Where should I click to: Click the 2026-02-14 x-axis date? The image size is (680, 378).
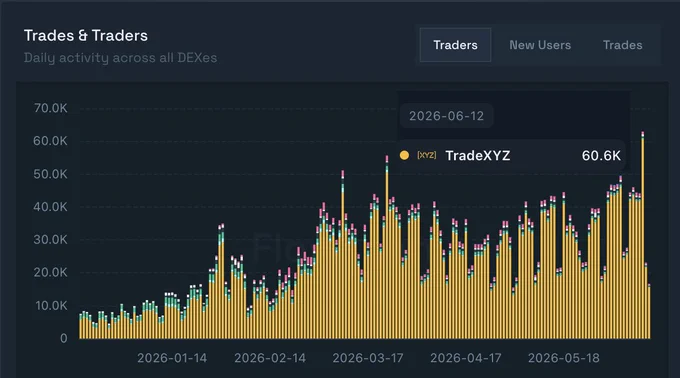(x=270, y=358)
